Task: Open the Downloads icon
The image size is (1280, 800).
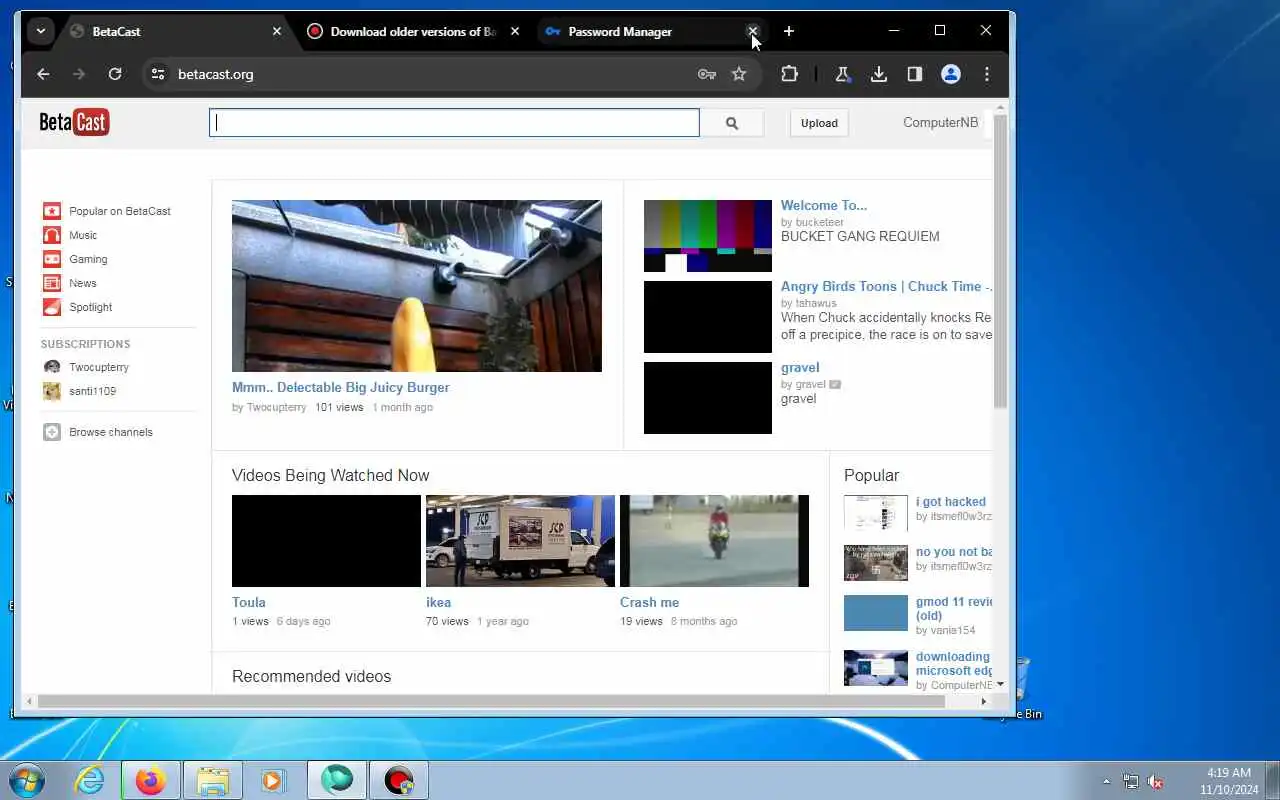Action: 879,74
